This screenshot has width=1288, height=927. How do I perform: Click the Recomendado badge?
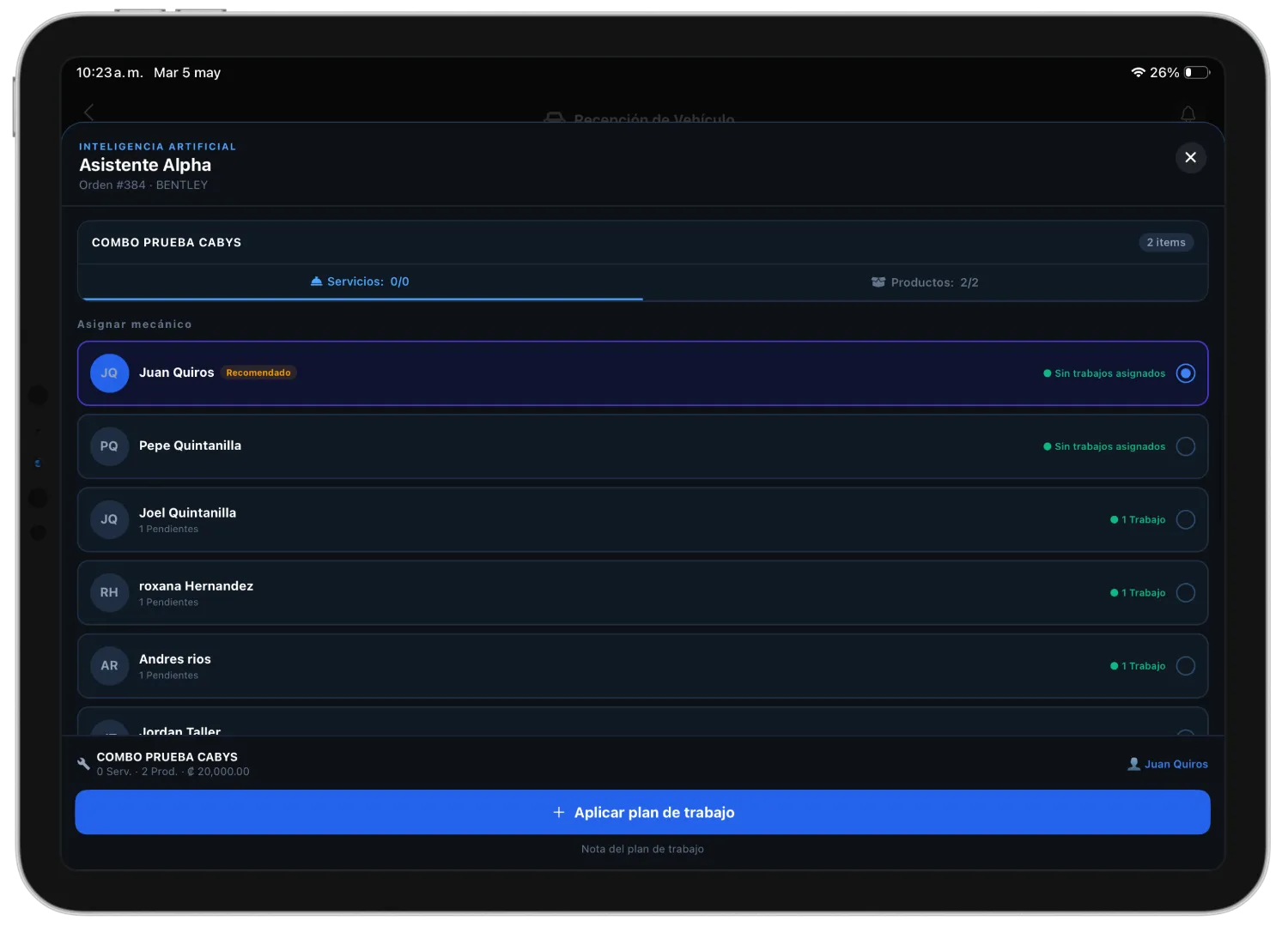tap(258, 373)
